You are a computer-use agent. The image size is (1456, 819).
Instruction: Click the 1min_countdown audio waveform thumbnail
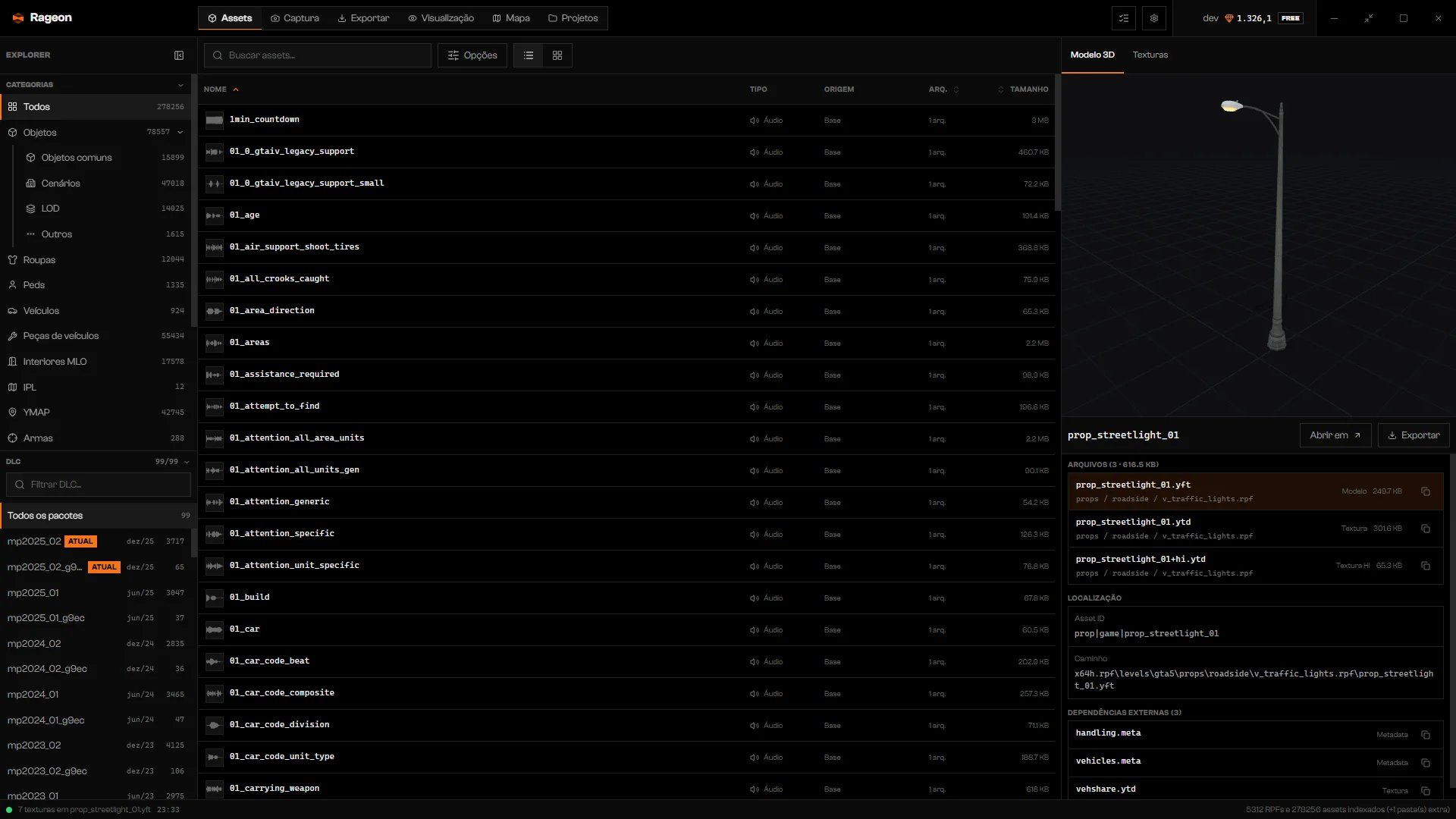(215, 120)
